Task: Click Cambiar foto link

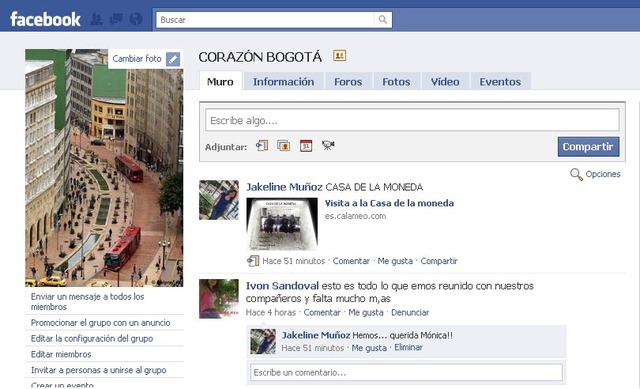Action: 137,59
